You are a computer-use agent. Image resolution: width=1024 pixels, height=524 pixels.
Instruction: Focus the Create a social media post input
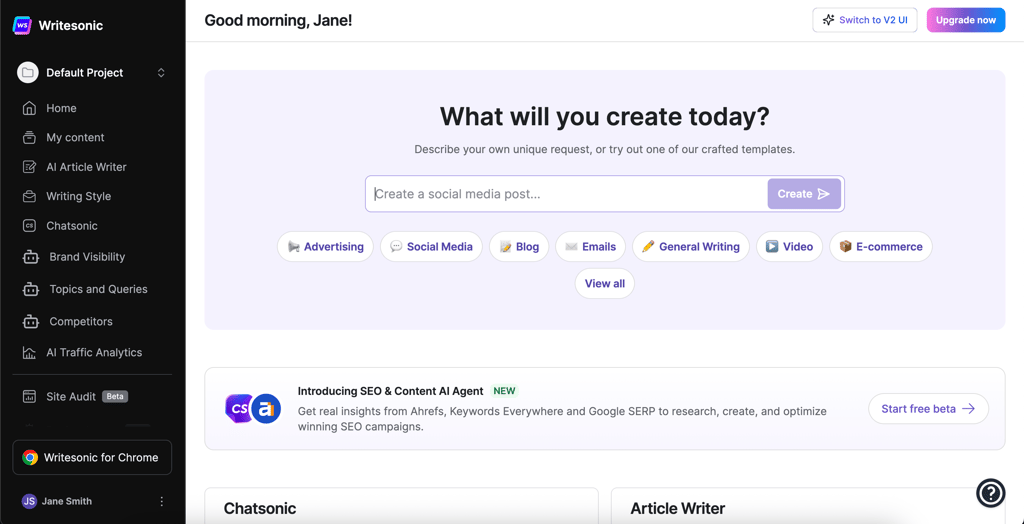tap(566, 194)
